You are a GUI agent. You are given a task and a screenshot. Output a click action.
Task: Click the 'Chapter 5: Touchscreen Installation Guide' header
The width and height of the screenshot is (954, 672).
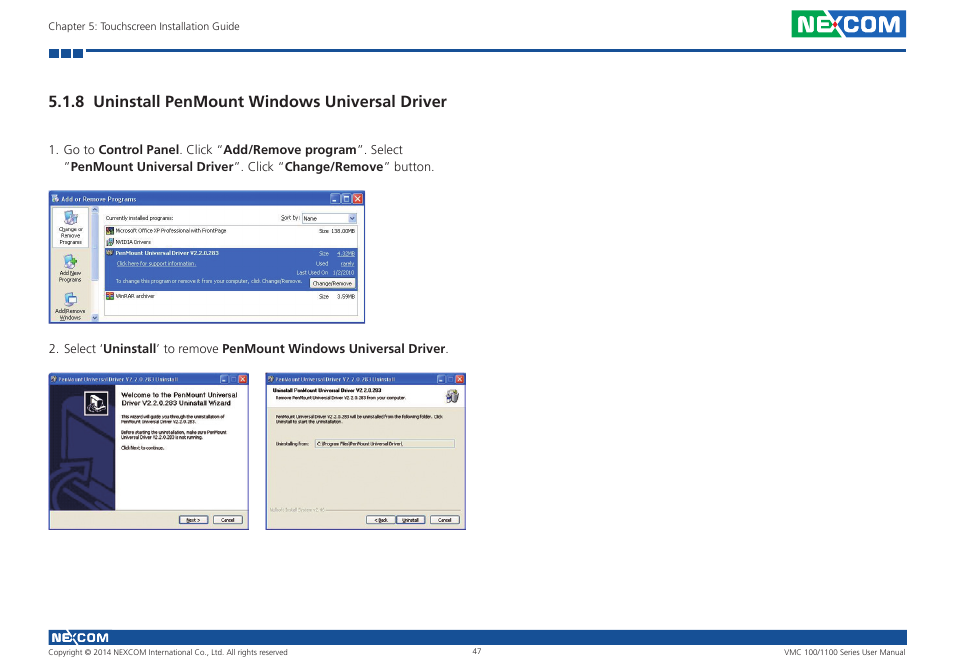click(x=144, y=26)
